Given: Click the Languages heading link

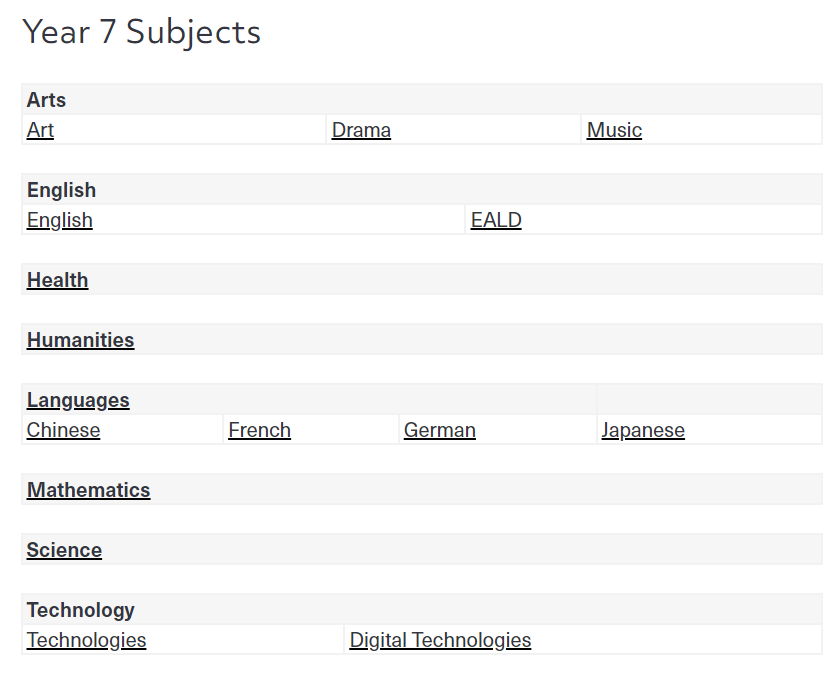Looking at the screenshot, I should tap(78, 400).
